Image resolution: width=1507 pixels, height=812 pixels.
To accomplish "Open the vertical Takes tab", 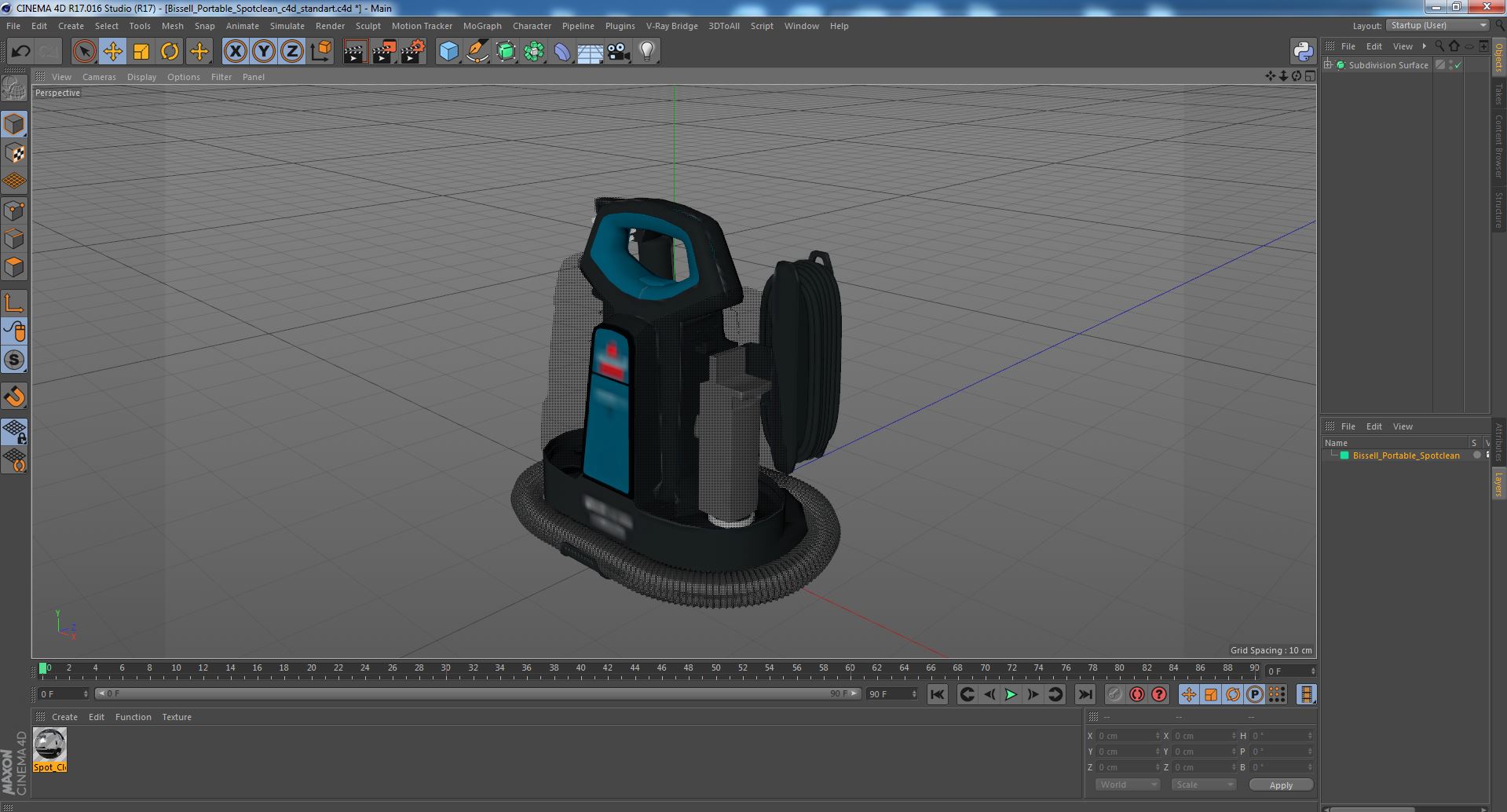I will [x=1498, y=94].
